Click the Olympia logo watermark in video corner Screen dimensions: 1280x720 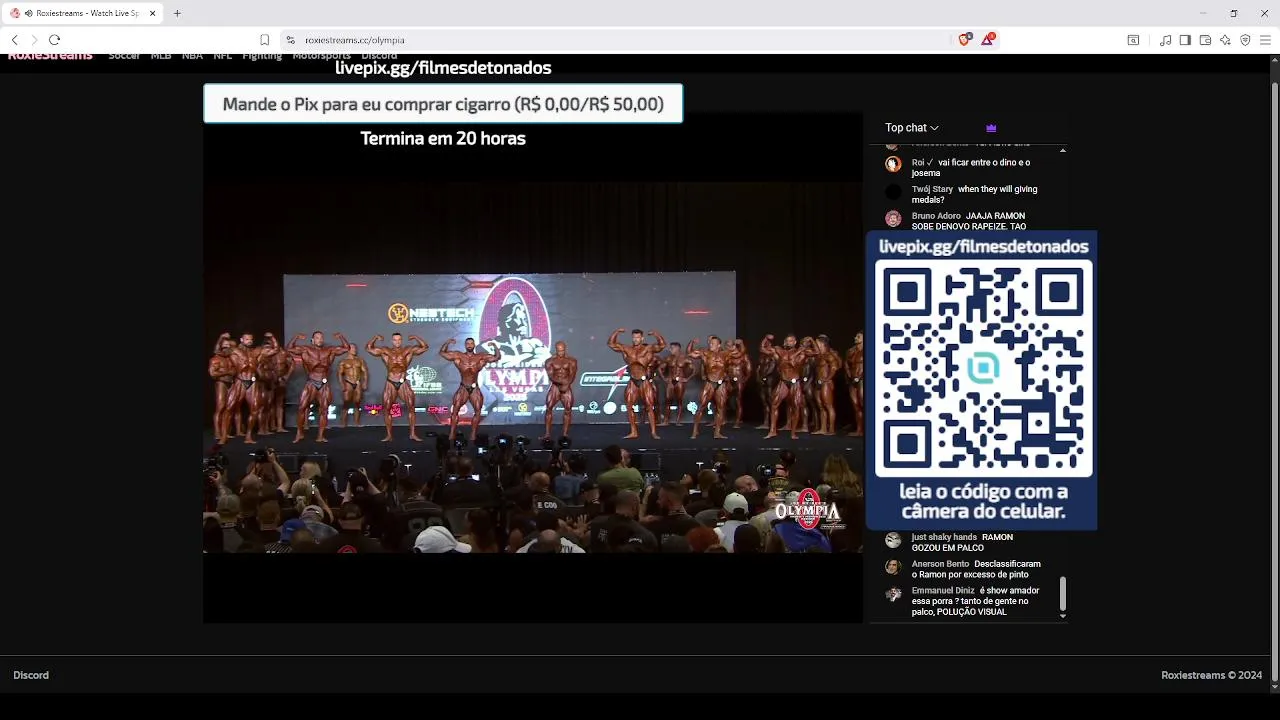click(x=808, y=509)
